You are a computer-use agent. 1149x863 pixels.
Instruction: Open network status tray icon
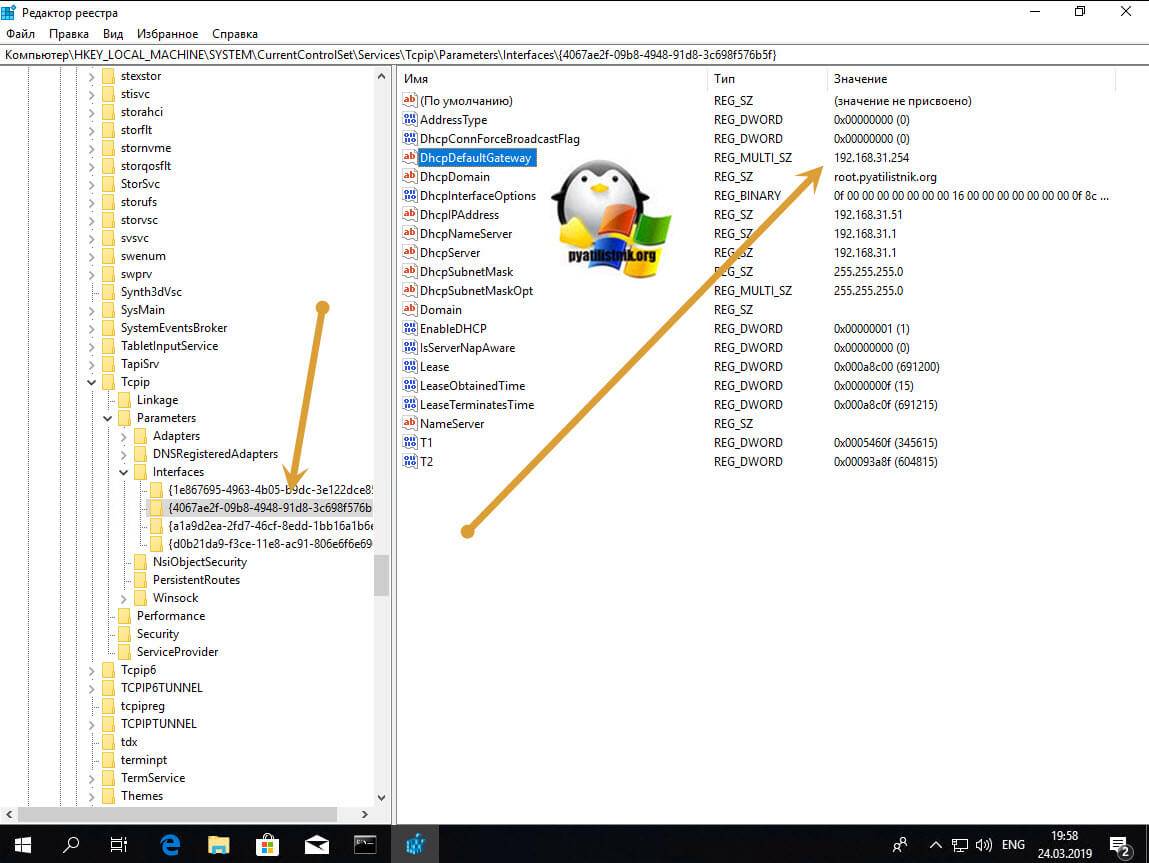[x=960, y=845]
